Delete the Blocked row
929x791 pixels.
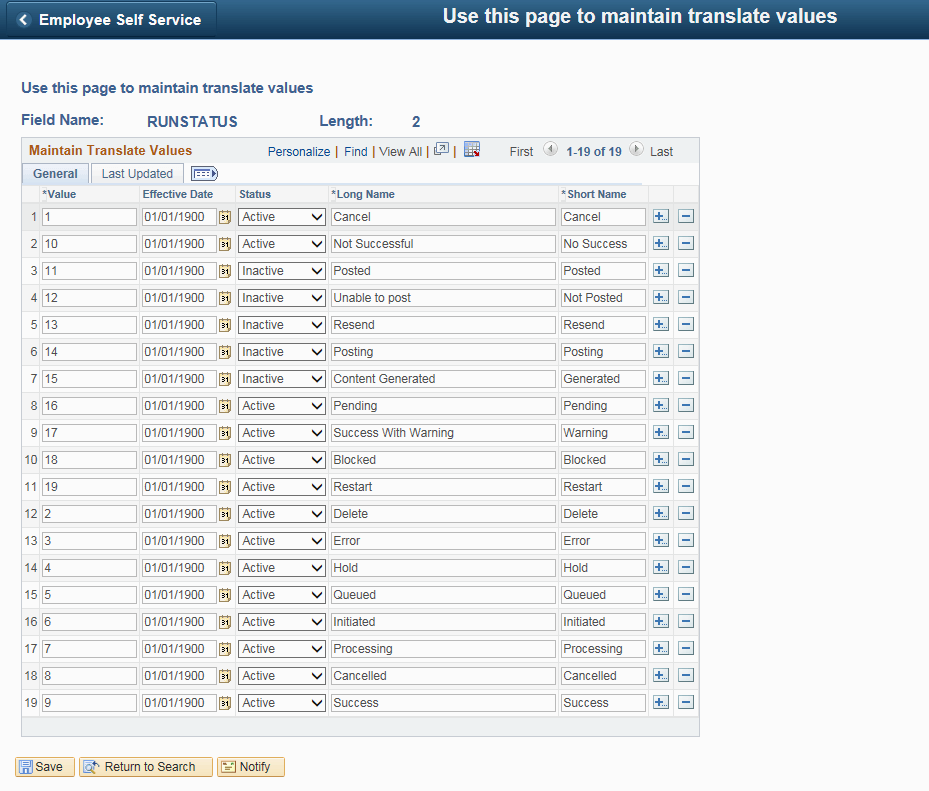click(685, 460)
